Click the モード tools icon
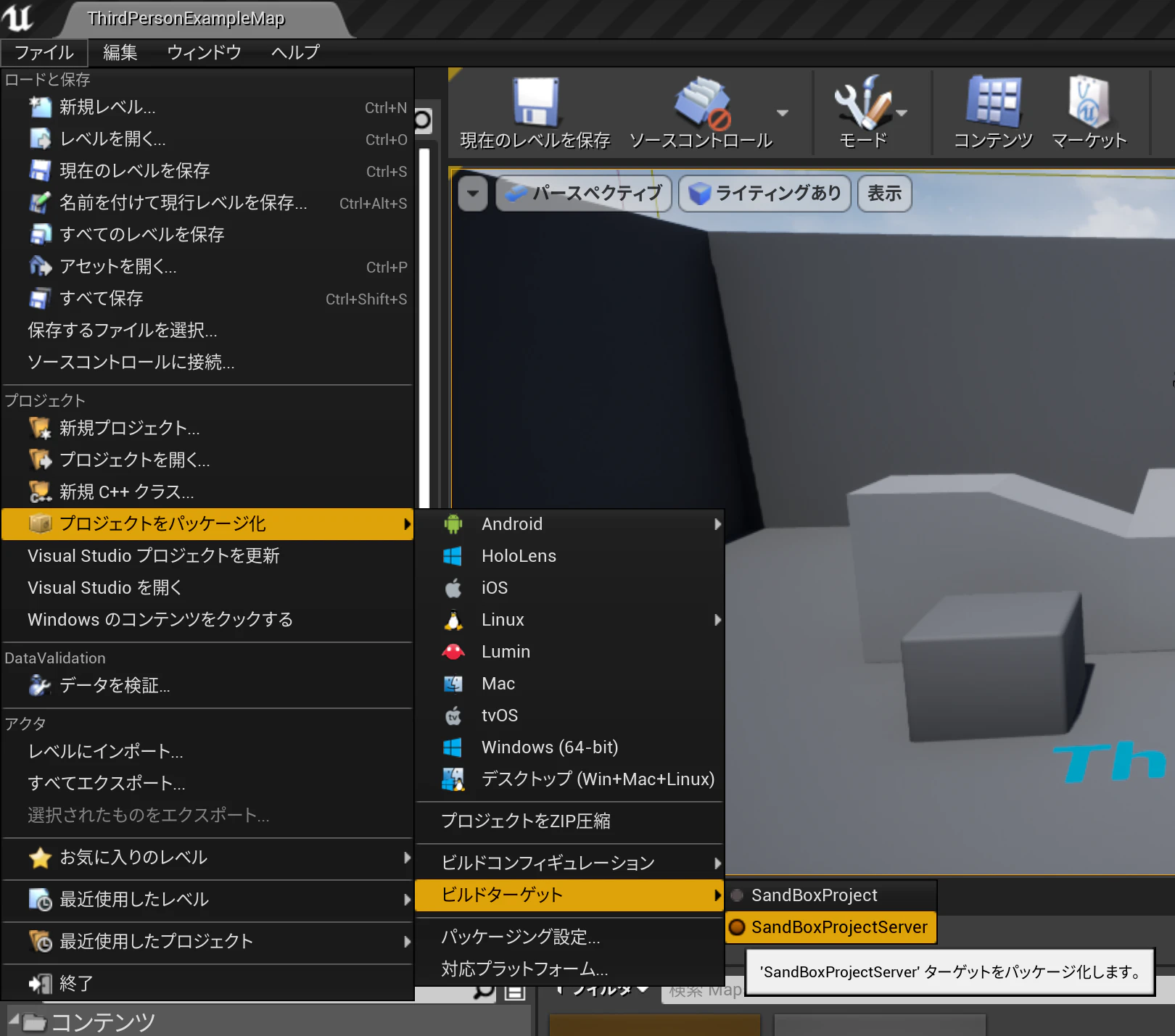The image size is (1175, 1036). pyautogui.click(x=862, y=103)
